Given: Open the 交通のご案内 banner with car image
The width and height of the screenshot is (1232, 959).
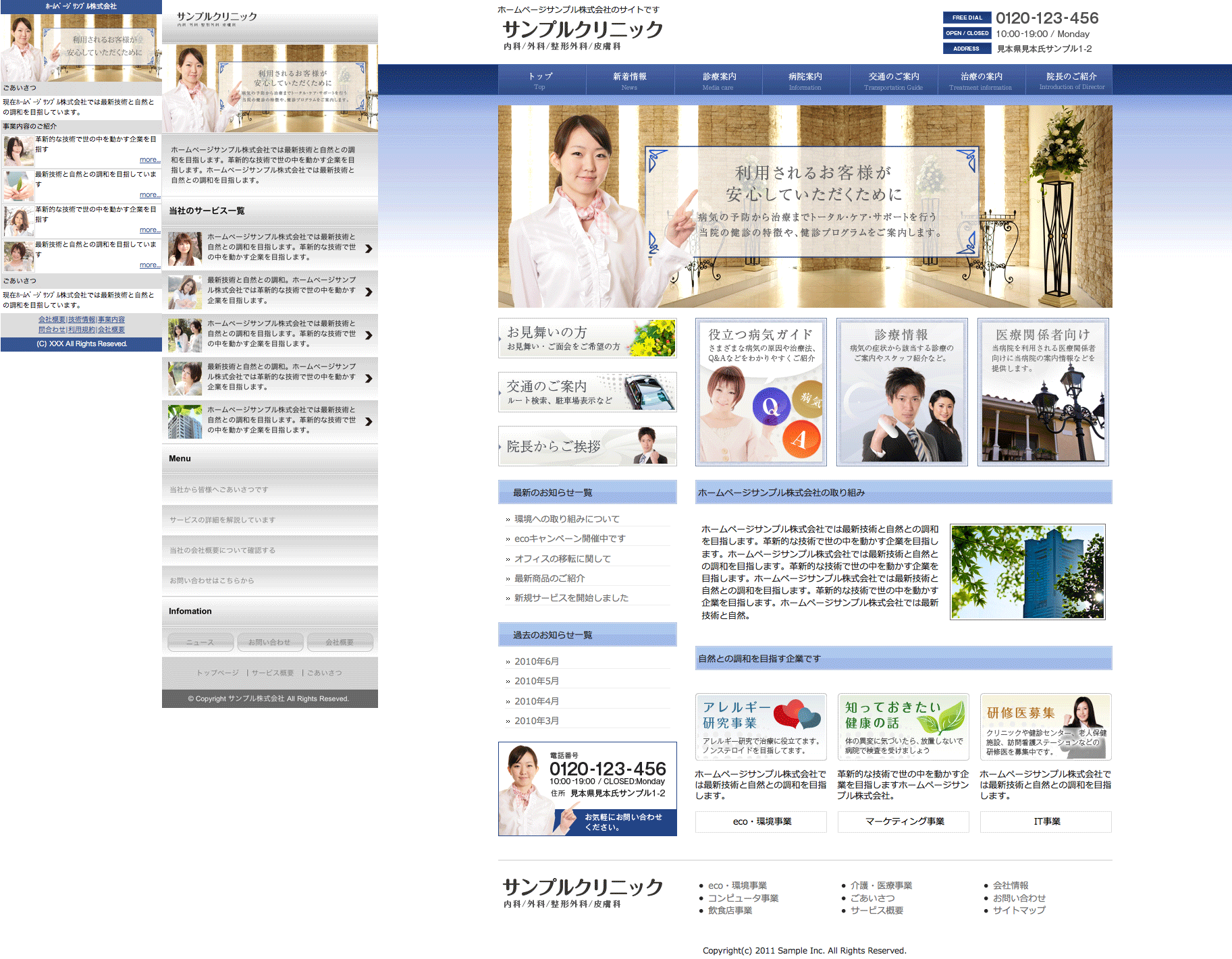Looking at the screenshot, I should pos(587,392).
